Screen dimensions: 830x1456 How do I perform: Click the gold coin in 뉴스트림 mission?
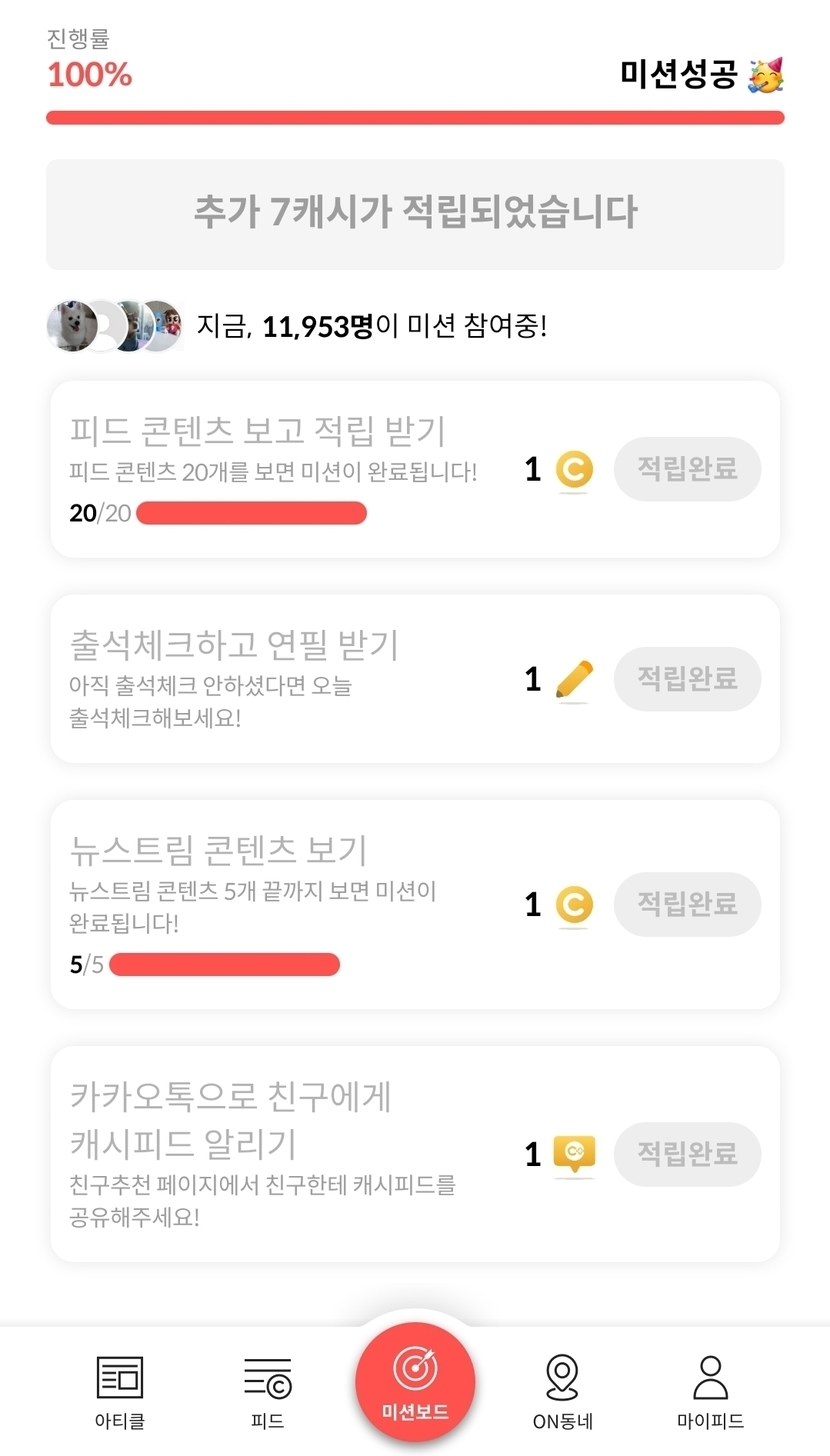point(574,905)
